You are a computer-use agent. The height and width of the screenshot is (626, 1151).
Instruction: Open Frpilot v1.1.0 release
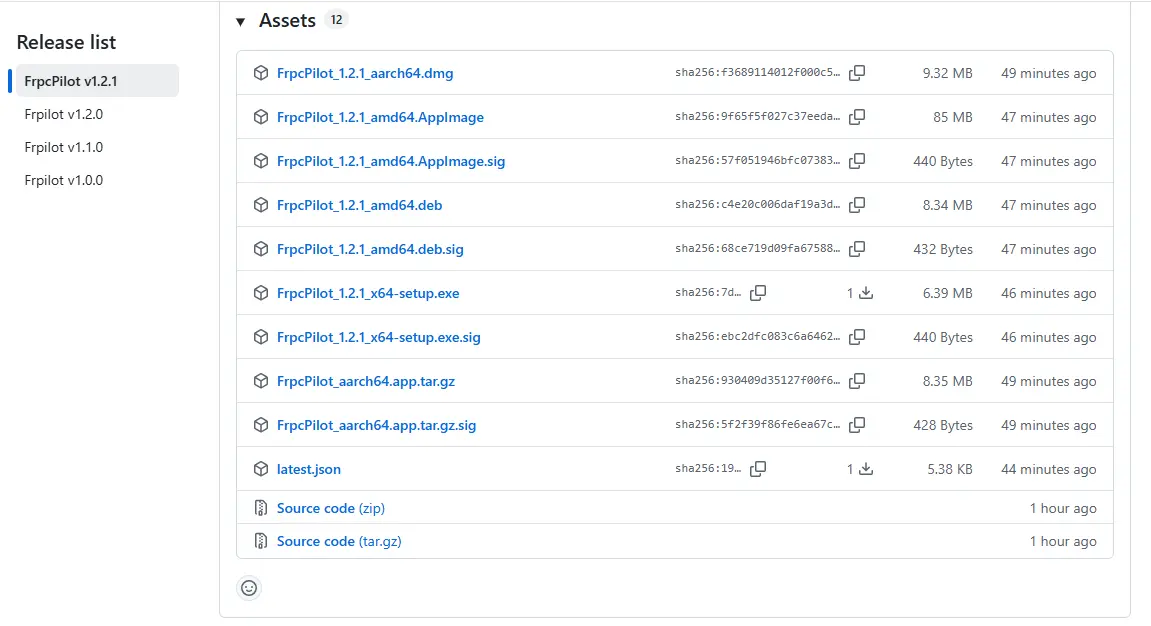click(x=64, y=147)
